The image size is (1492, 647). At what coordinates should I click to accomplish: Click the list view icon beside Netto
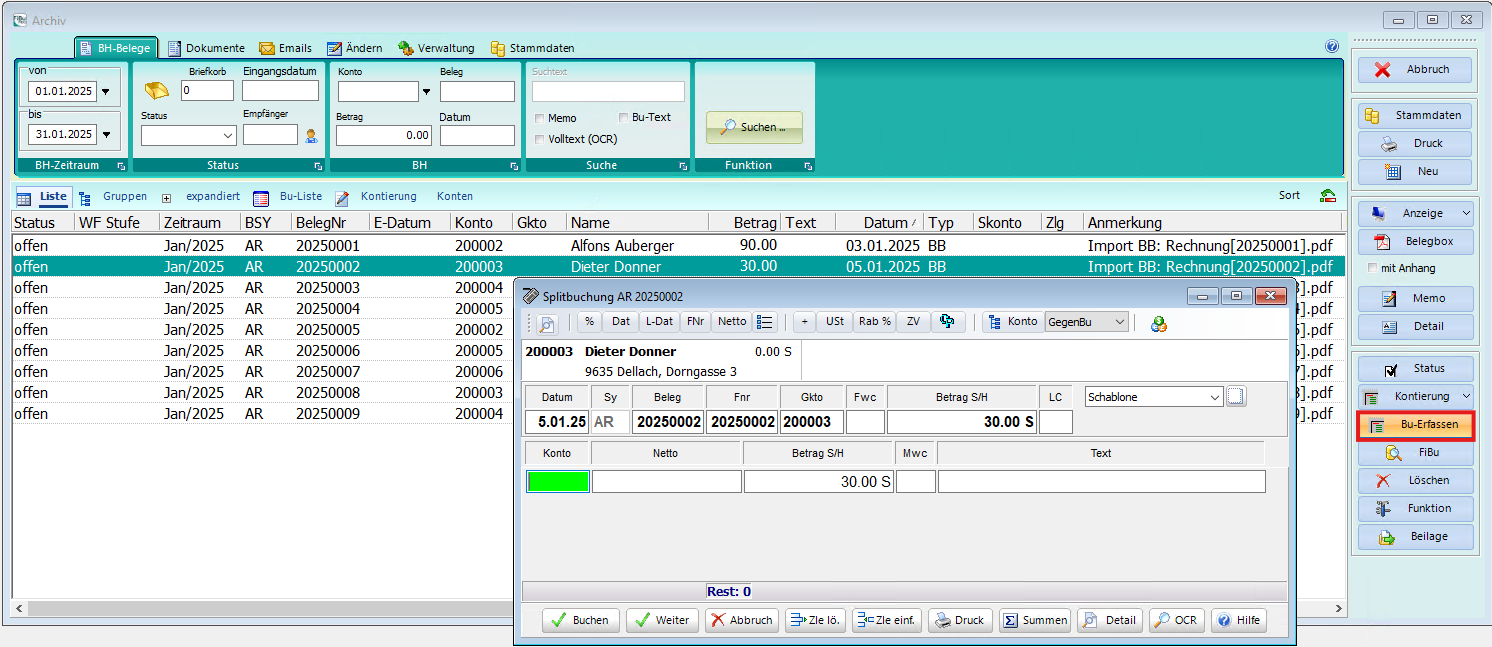click(x=765, y=322)
